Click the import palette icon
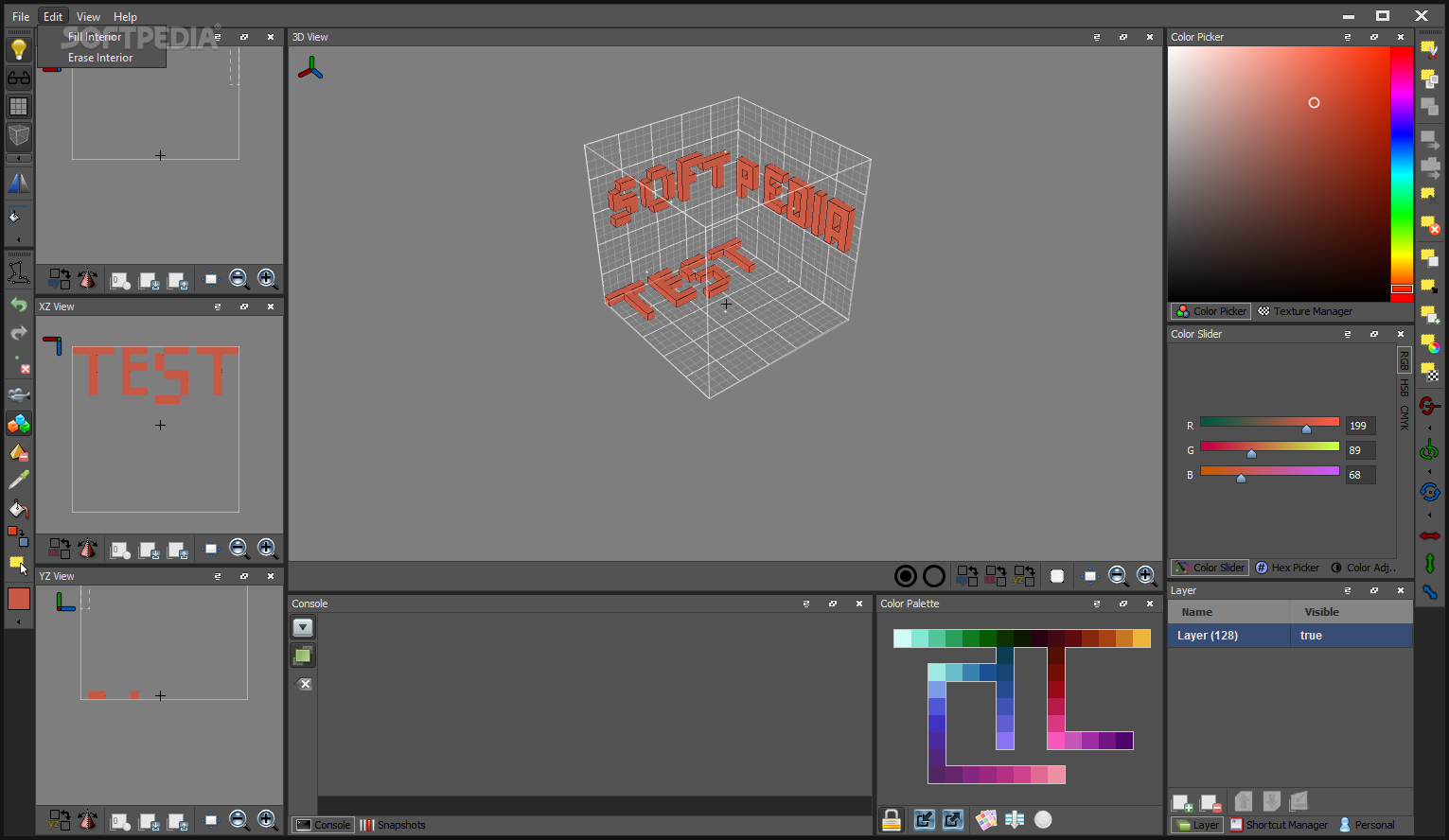Screen dimensions: 1449x840 tap(925, 819)
